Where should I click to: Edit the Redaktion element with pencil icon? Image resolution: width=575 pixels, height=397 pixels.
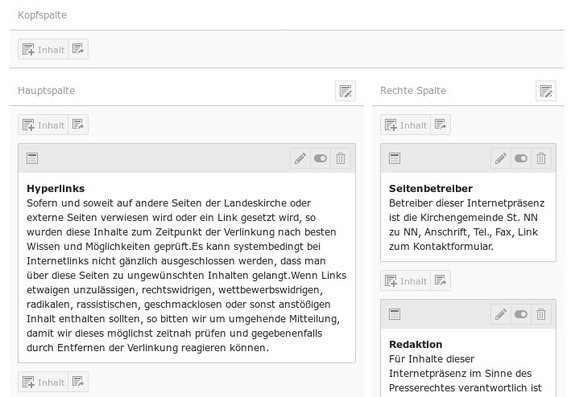click(501, 314)
